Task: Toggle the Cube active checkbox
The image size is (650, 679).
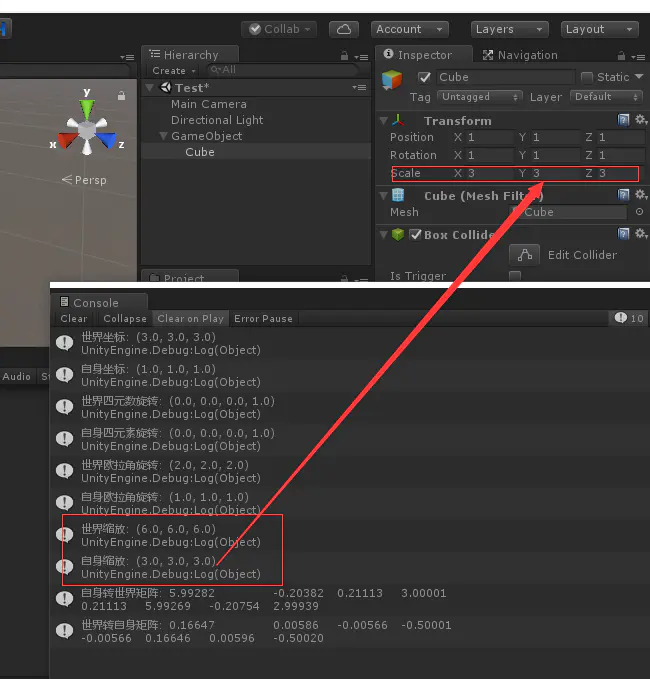Action: click(424, 78)
